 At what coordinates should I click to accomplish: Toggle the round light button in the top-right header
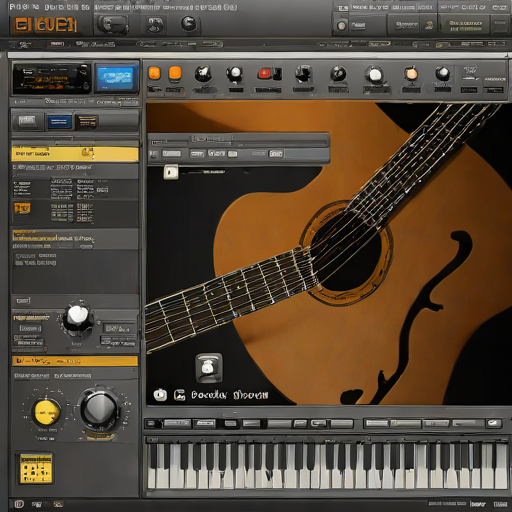(x=342, y=26)
